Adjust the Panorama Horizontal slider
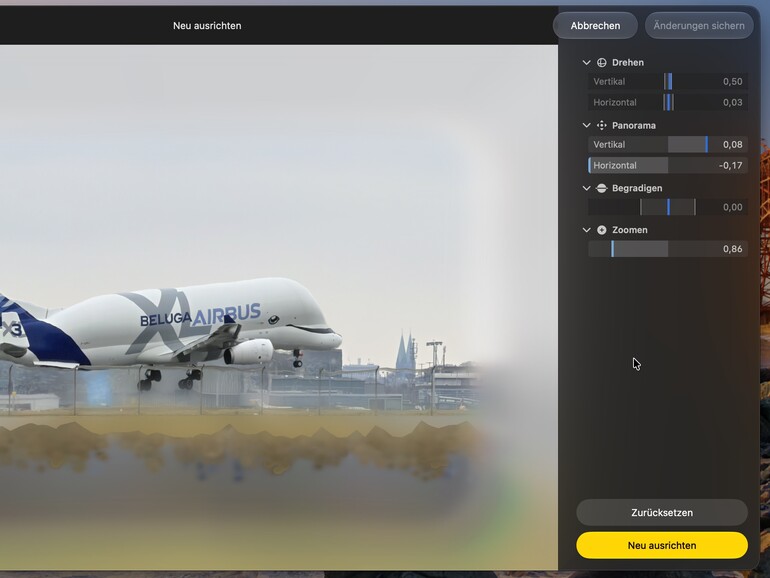Screen dimensions: 770x578 coord(668,165)
